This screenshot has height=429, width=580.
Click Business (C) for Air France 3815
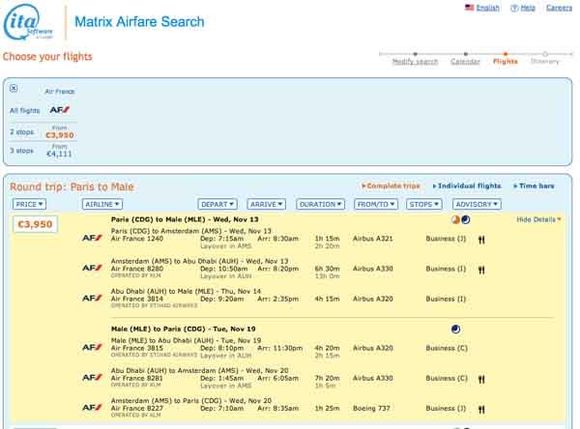(x=446, y=348)
